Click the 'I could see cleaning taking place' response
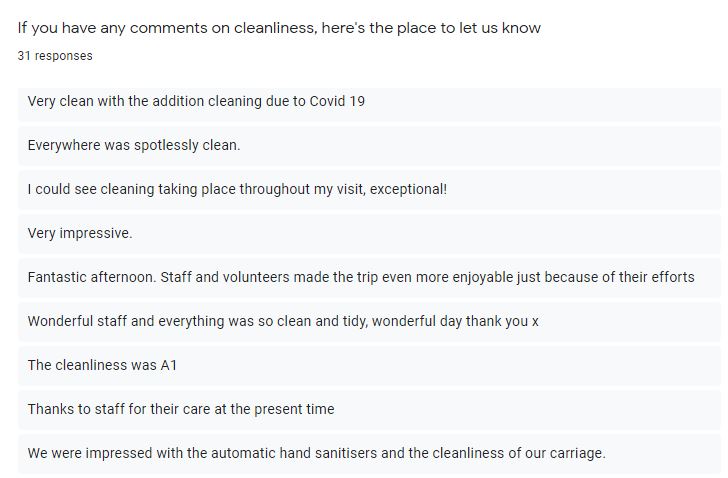This screenshot has height=478, width=728. tap(369, 189)
